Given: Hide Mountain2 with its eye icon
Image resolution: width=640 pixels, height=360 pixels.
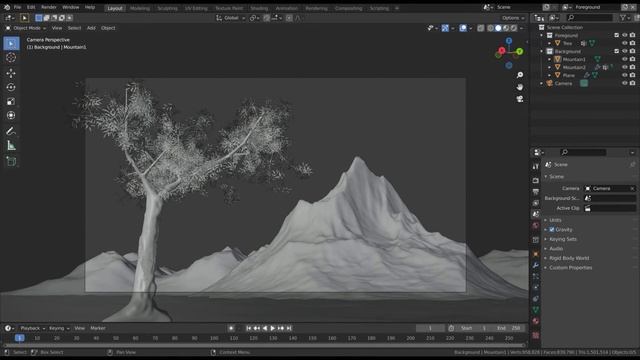Looking at the screenshot, I should [624, 67].
